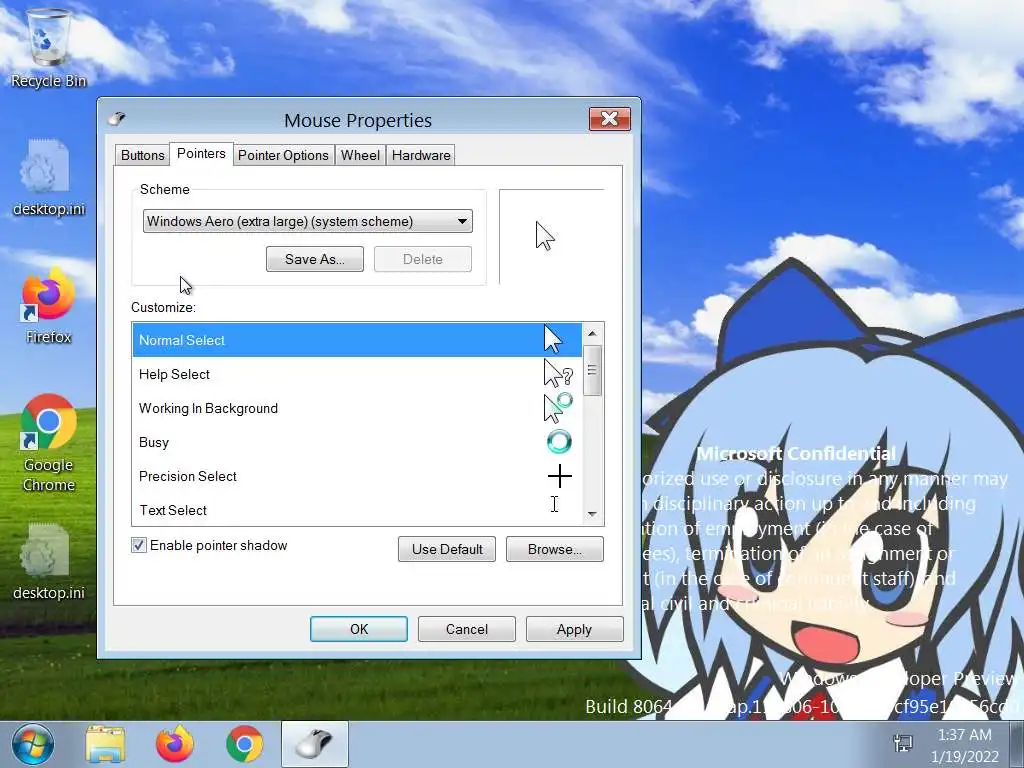The image size is (1024, 768).
Task: Click the Apply button
Action: click(574, 629)
